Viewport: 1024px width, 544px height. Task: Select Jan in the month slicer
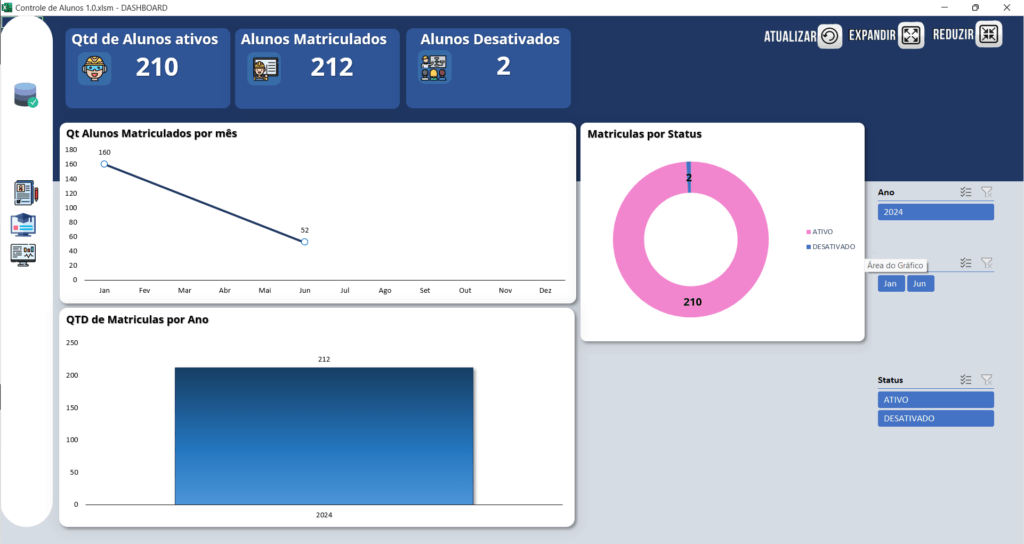pos(891,283)
